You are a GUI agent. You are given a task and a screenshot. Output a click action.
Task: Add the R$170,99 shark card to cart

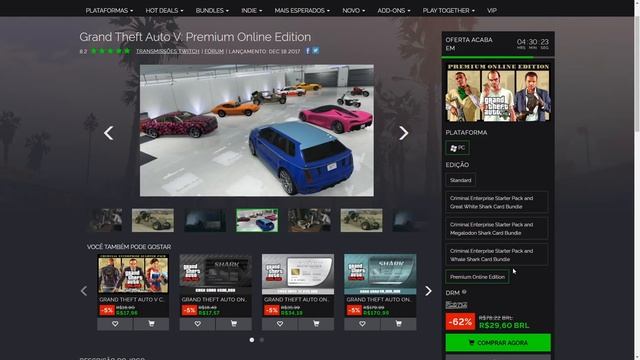pos(398,324)
